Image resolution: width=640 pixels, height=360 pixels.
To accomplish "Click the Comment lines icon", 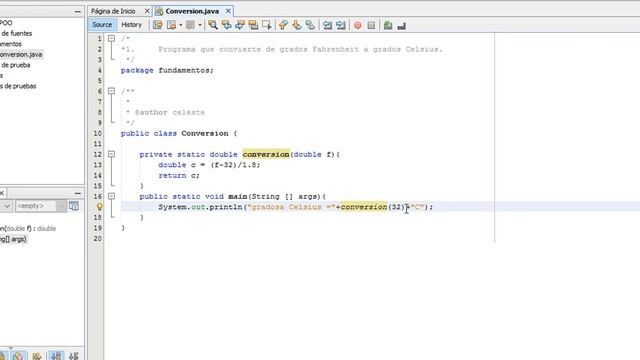I will pyautogui.click(x=388, y=25).
